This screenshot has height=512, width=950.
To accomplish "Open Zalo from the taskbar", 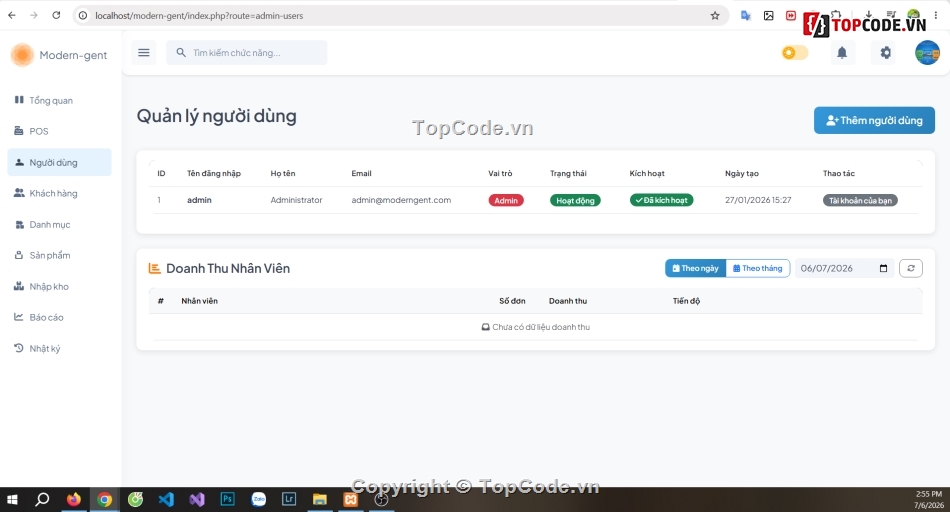I will point(259,499).
